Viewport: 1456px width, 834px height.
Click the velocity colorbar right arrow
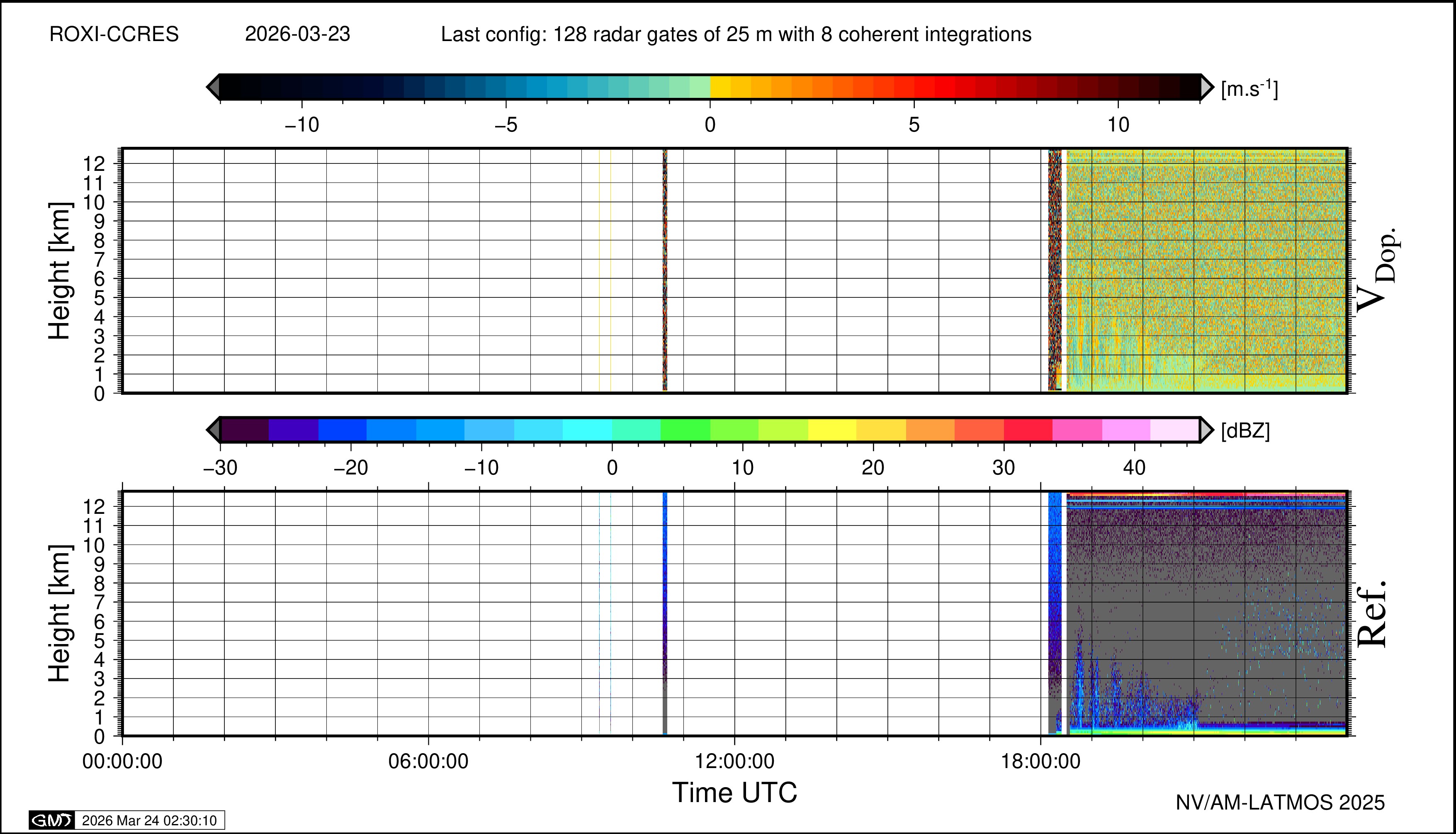coord(1207,87)
